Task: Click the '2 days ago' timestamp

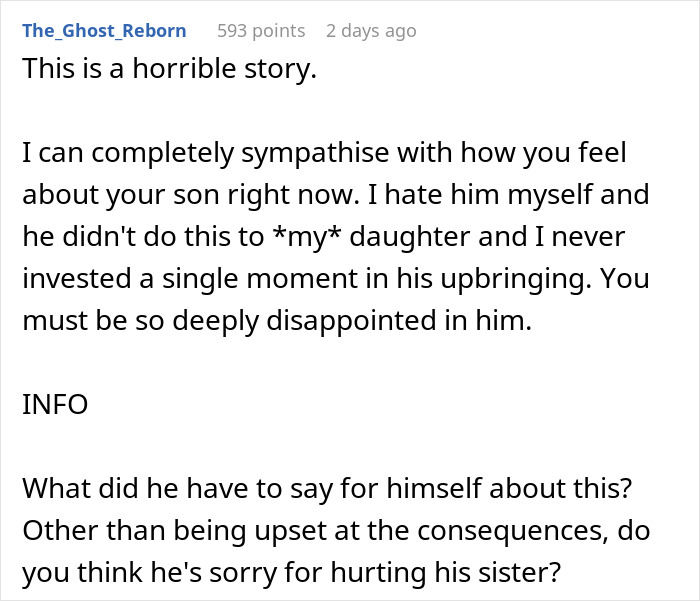Action: pyautogui.click(x=370, y=31)
